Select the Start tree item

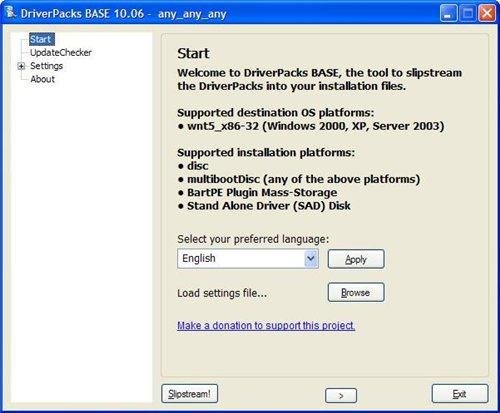pyautogui.click(x=42, y=39)
